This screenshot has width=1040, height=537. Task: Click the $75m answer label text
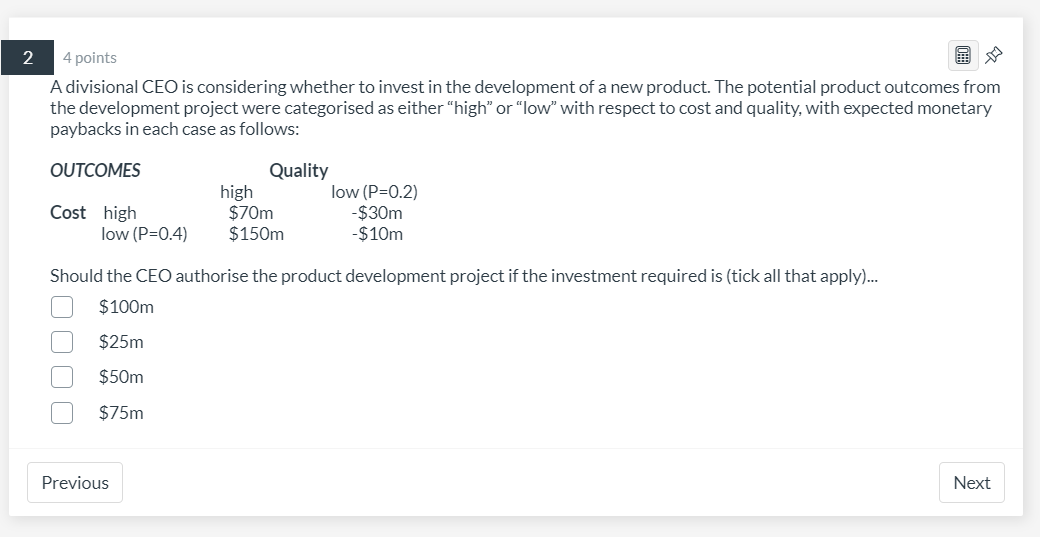coord(121,413)
